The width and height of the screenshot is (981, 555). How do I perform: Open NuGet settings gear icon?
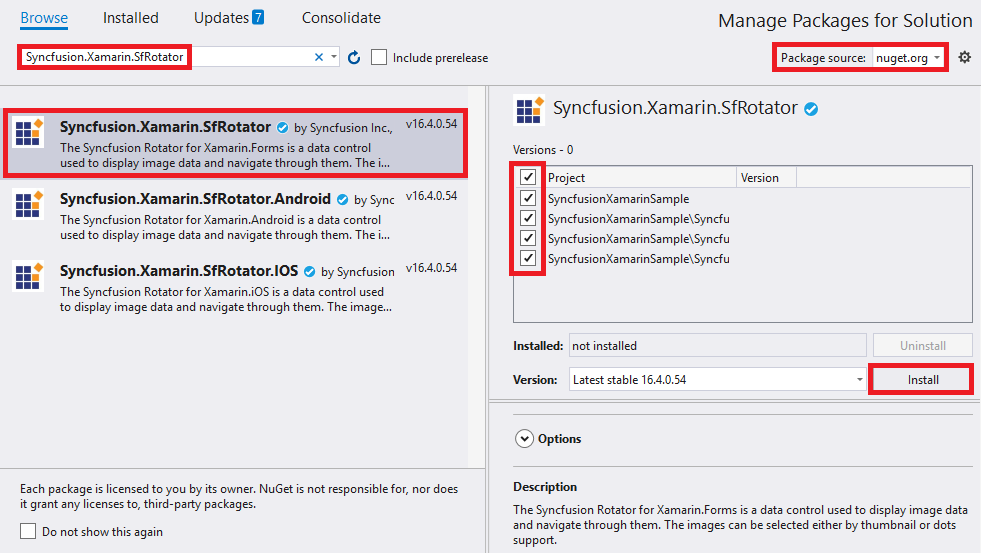coord(964,57)
